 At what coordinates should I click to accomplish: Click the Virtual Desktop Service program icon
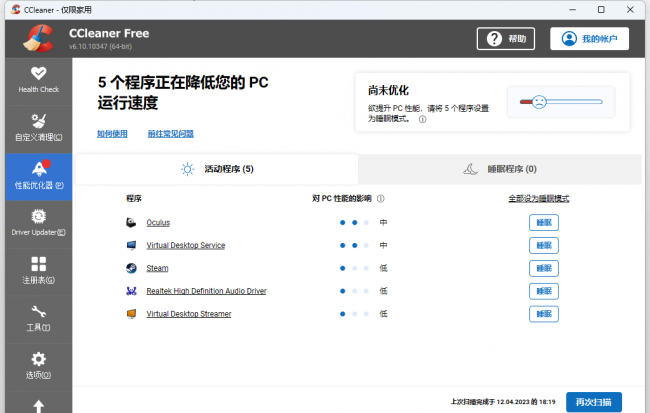coord(131,245)
